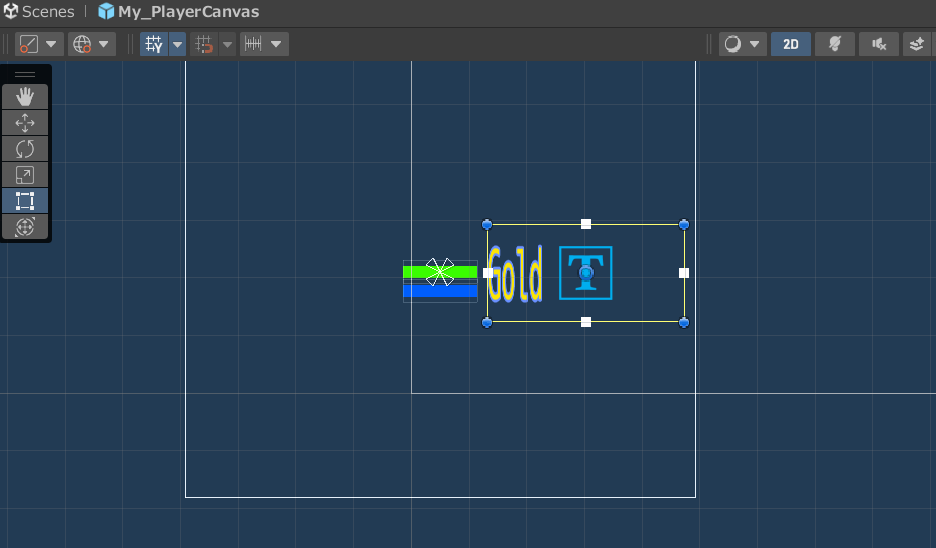Toggle scene effects (skybox/fx) button
This screenshot has height=548, width=936.
918,44
